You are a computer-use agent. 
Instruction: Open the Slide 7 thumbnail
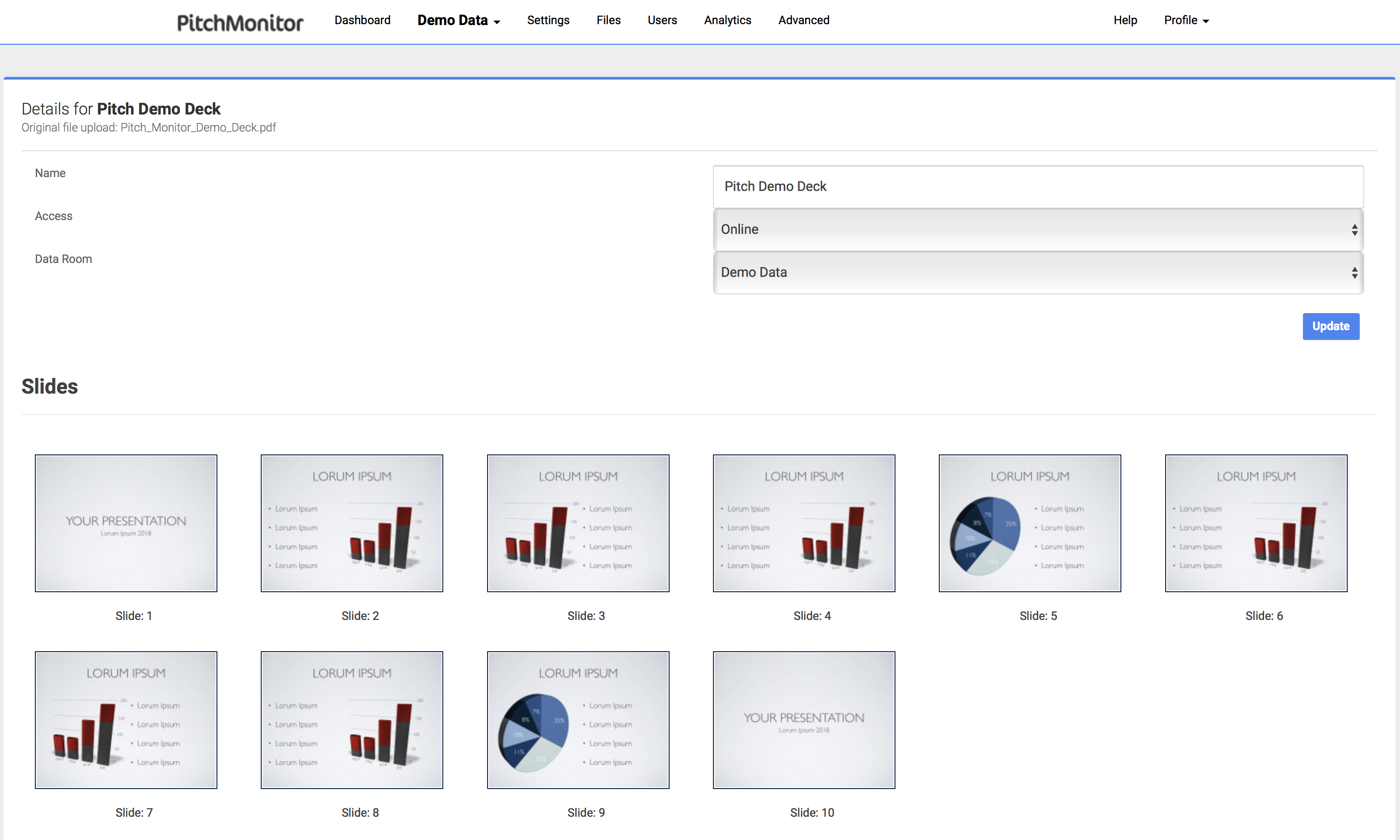pyautogui.click(x=126, y=720)
